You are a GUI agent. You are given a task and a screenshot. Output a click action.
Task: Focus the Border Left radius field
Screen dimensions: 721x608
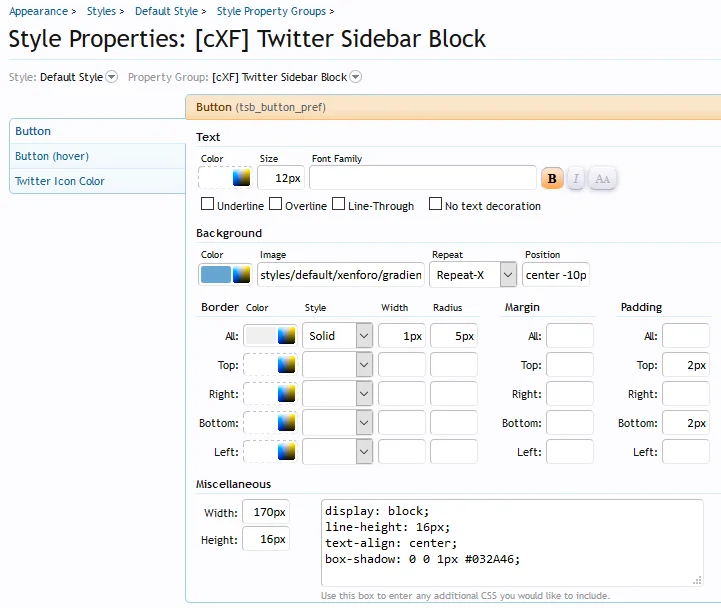click(454, 452)
